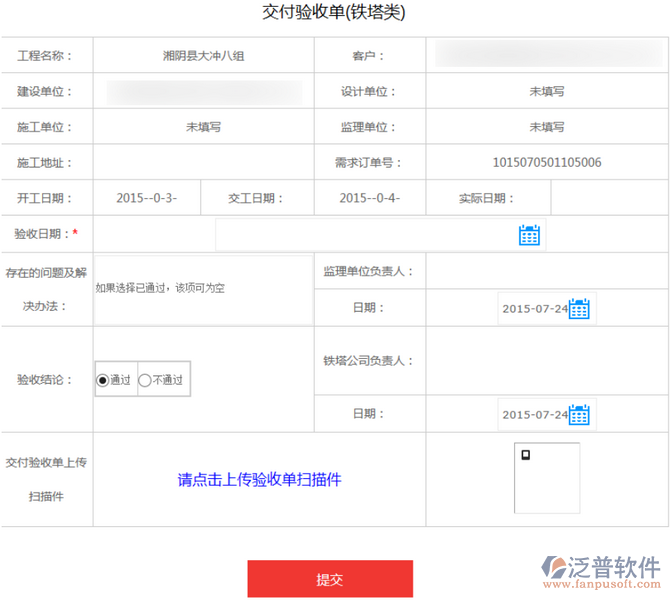Select the 不通过 radio button

pyautogui.click(x=146, y=380)
